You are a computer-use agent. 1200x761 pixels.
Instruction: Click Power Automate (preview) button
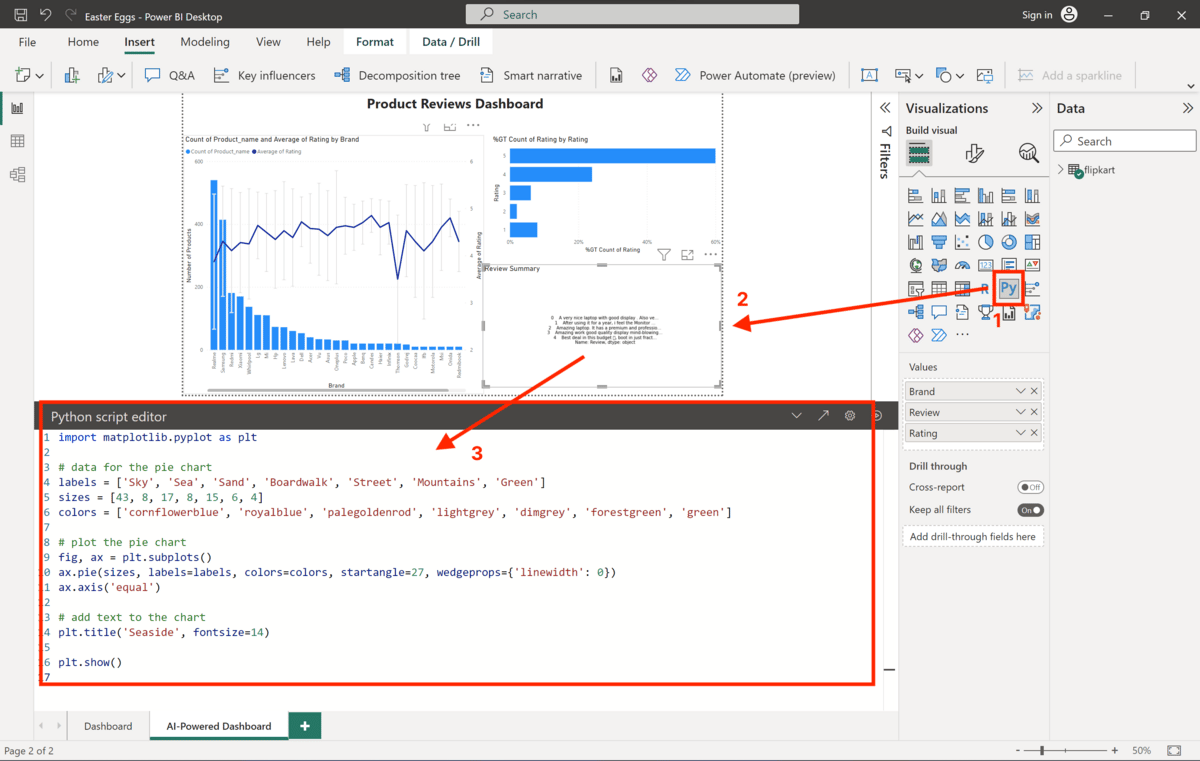[x=755, y=75]
